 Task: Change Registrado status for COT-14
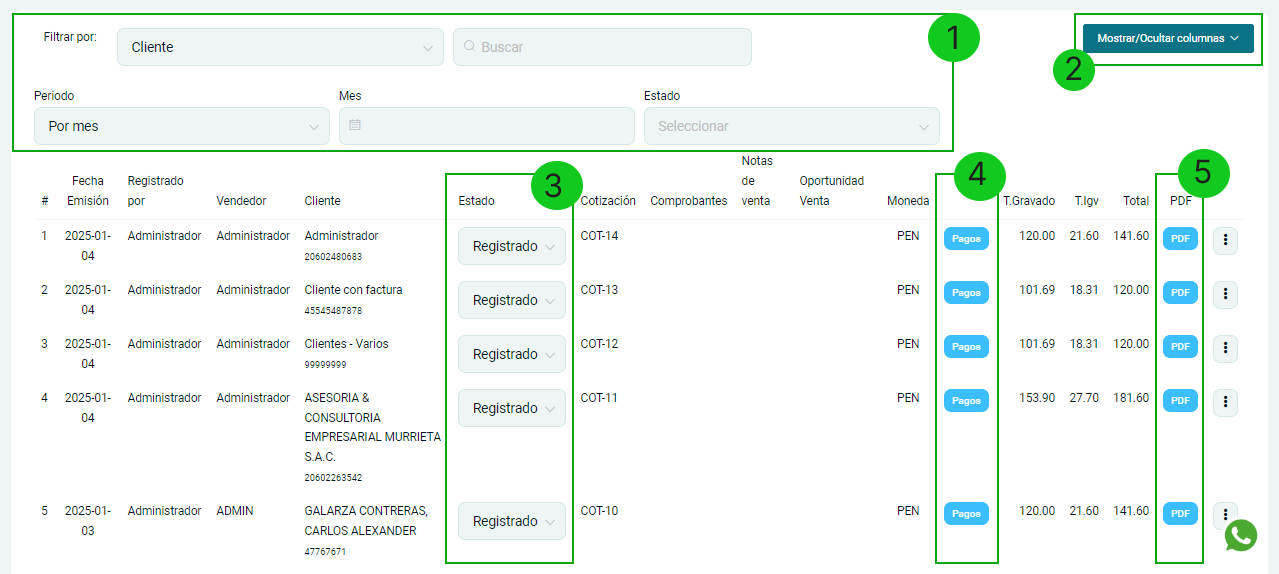tap(511, 247)
